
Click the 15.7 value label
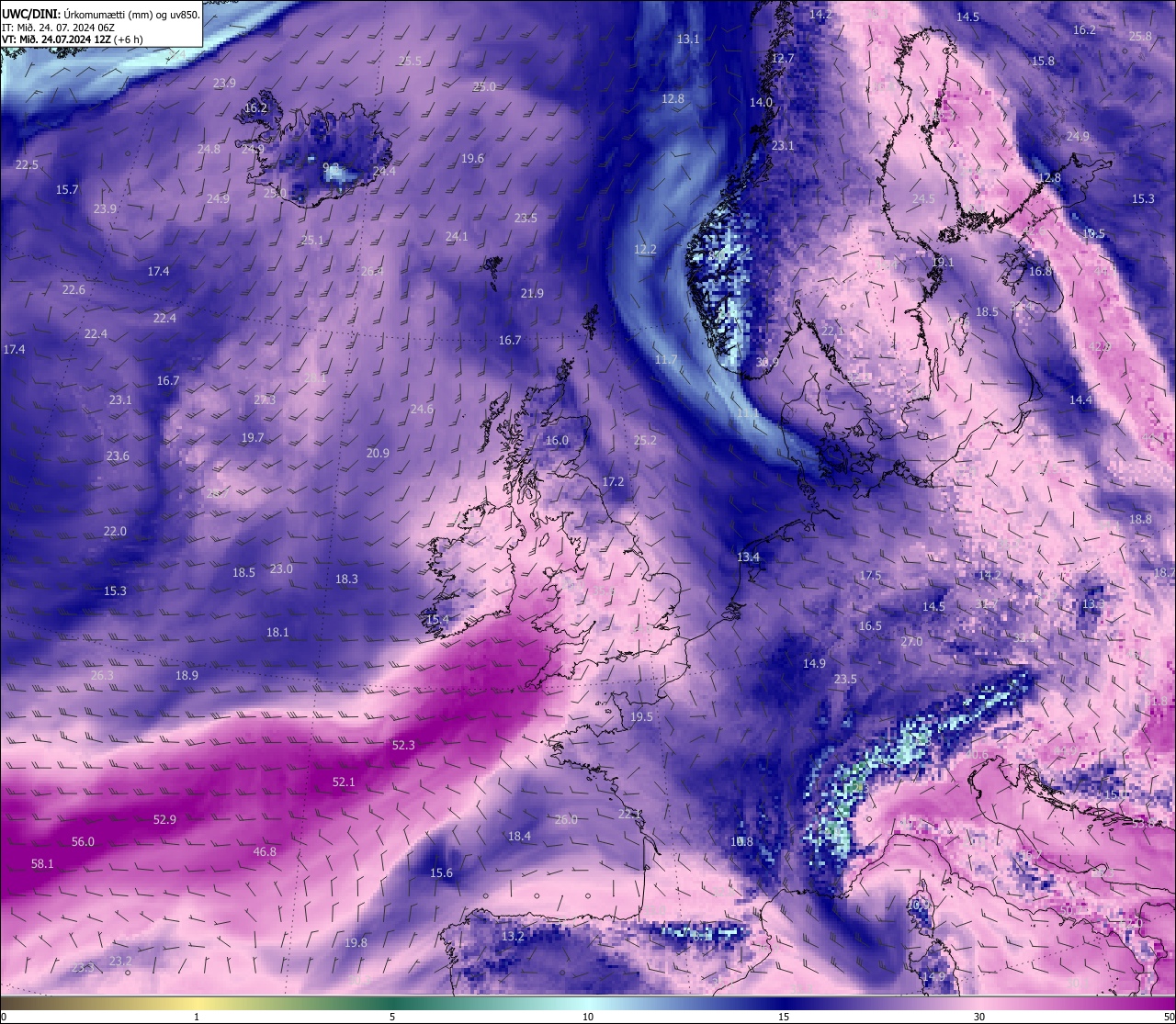tap(67, 190)
